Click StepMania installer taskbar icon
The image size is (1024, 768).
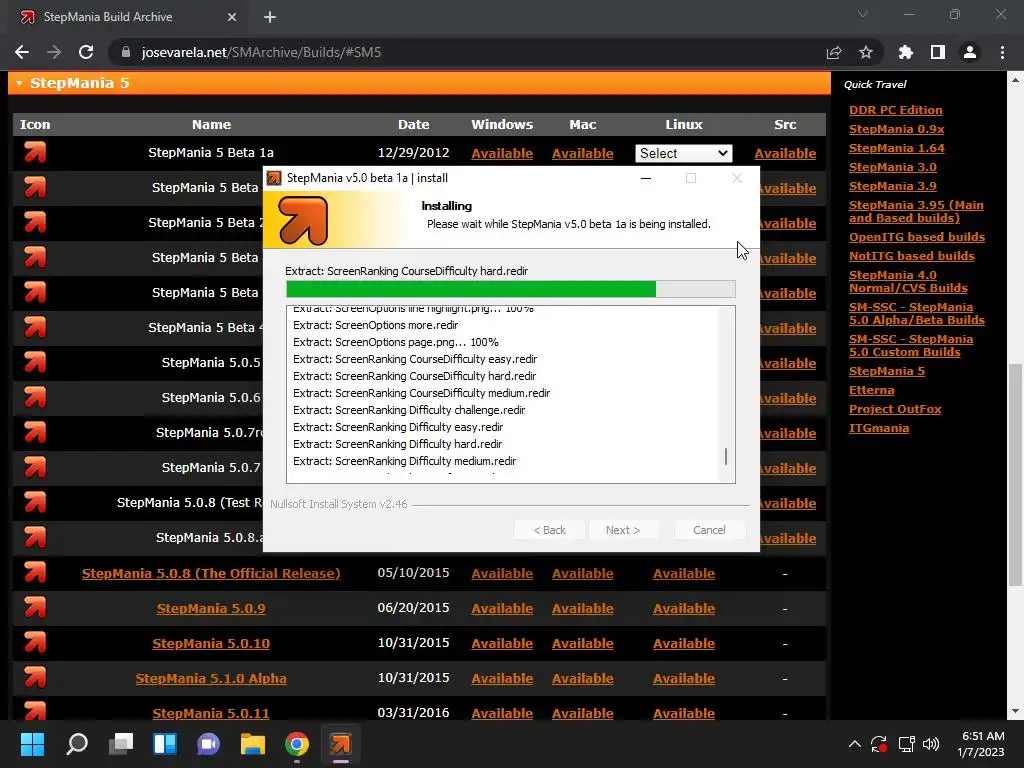[340, 744]
